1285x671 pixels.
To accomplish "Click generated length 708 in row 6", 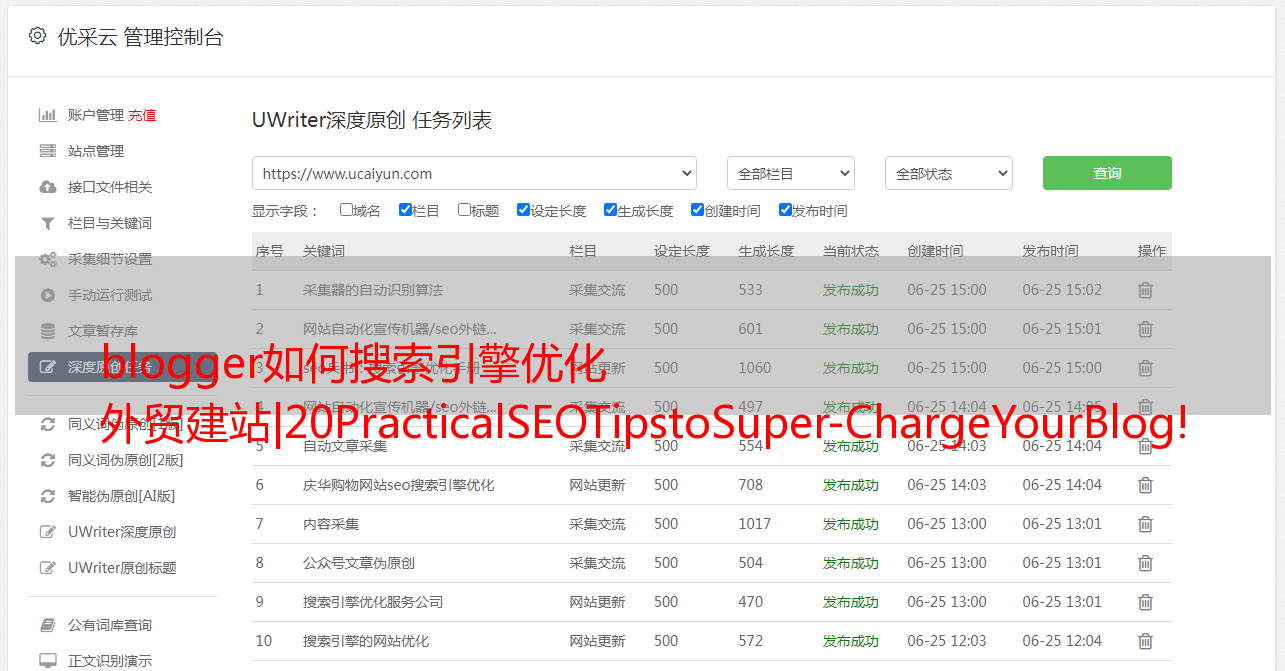I will tap(751, 485).
